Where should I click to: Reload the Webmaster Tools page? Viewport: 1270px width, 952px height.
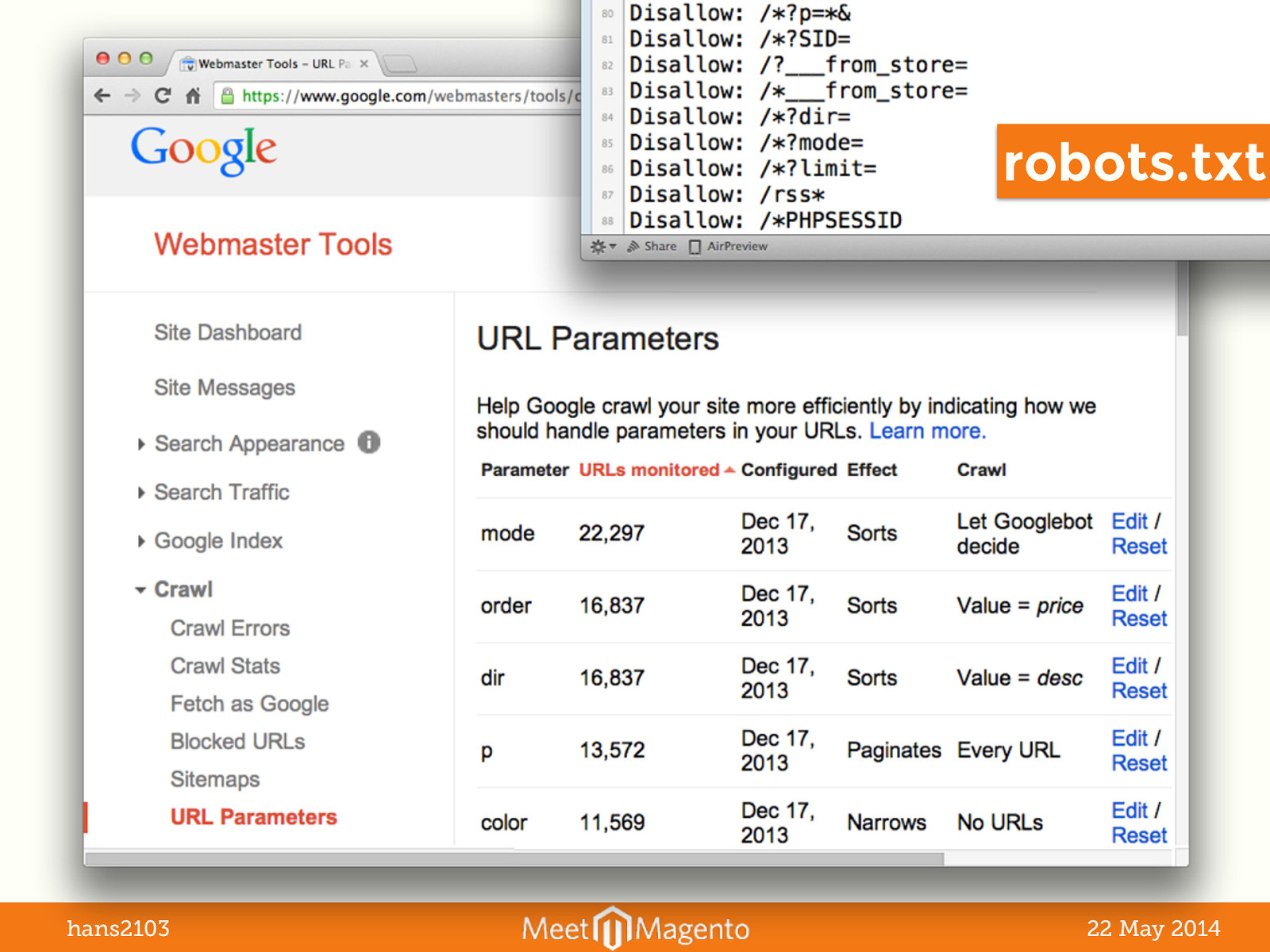pyautogui.click(x=163, y=96)
